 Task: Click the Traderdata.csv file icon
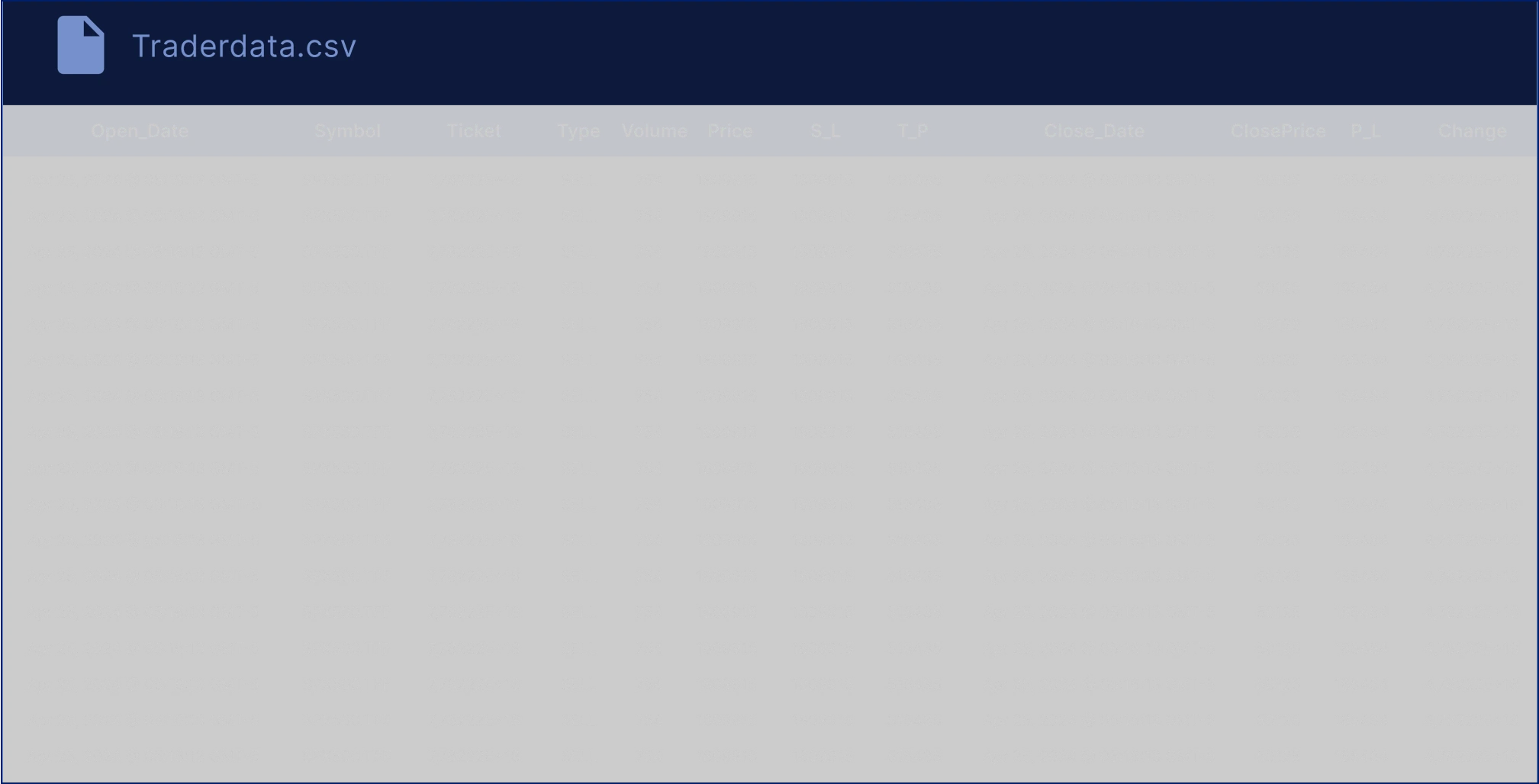[x=81, y=45]
